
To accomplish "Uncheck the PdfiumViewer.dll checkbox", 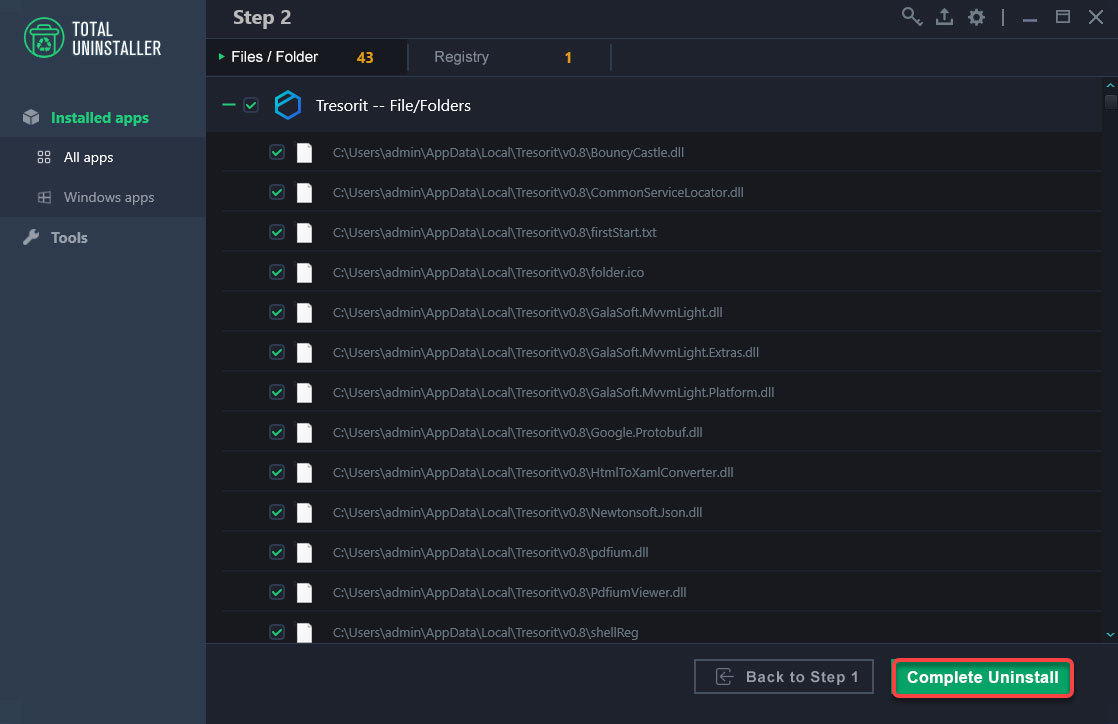I will coord(277,591).
